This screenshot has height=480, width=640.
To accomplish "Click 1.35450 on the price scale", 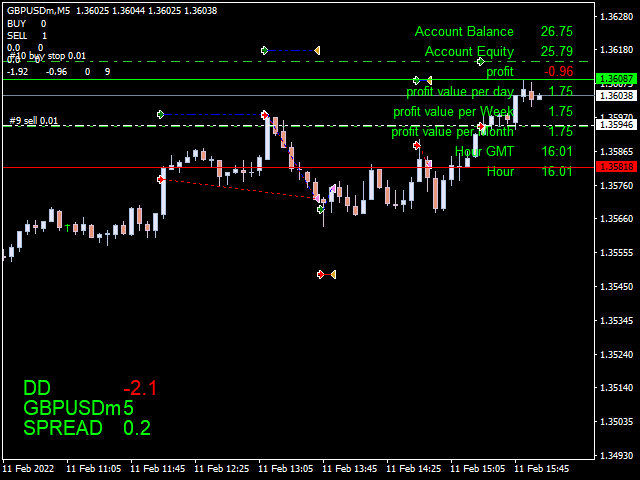I will pyautogui.click(x=616, y=287).
